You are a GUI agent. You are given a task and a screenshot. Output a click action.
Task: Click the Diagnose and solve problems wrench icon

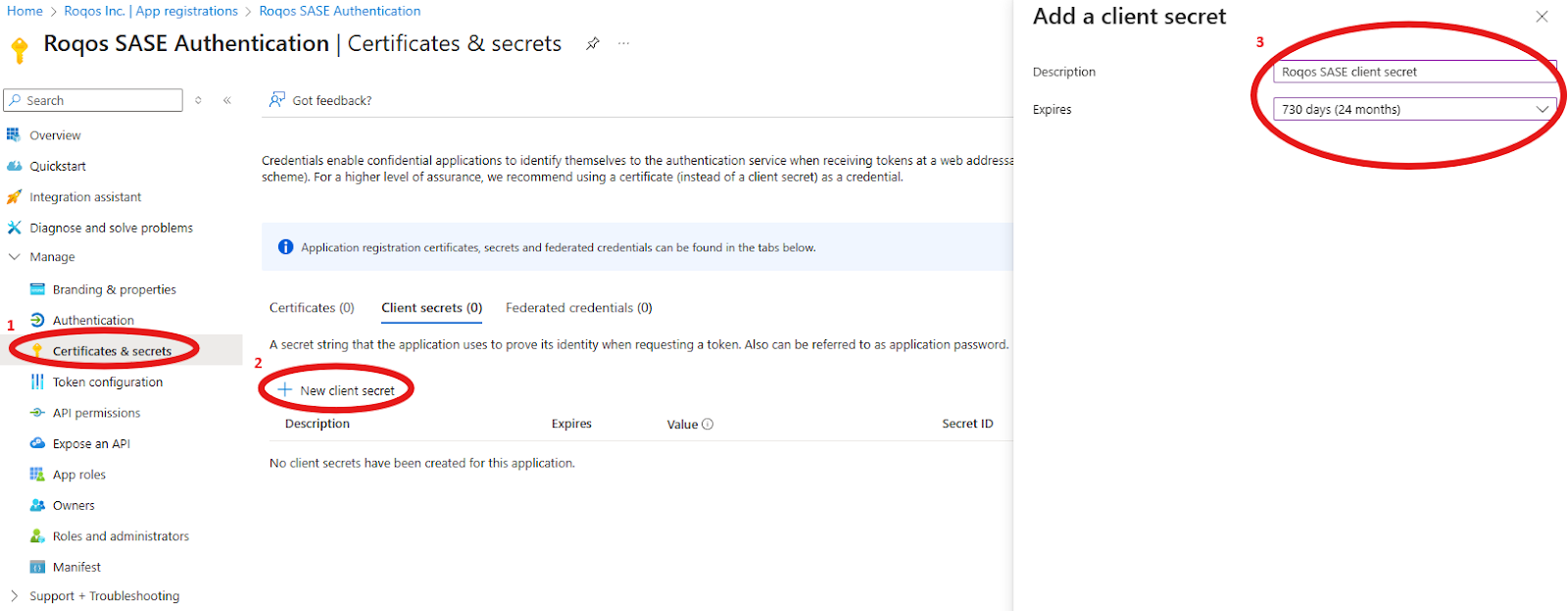(x=14, y=228)
